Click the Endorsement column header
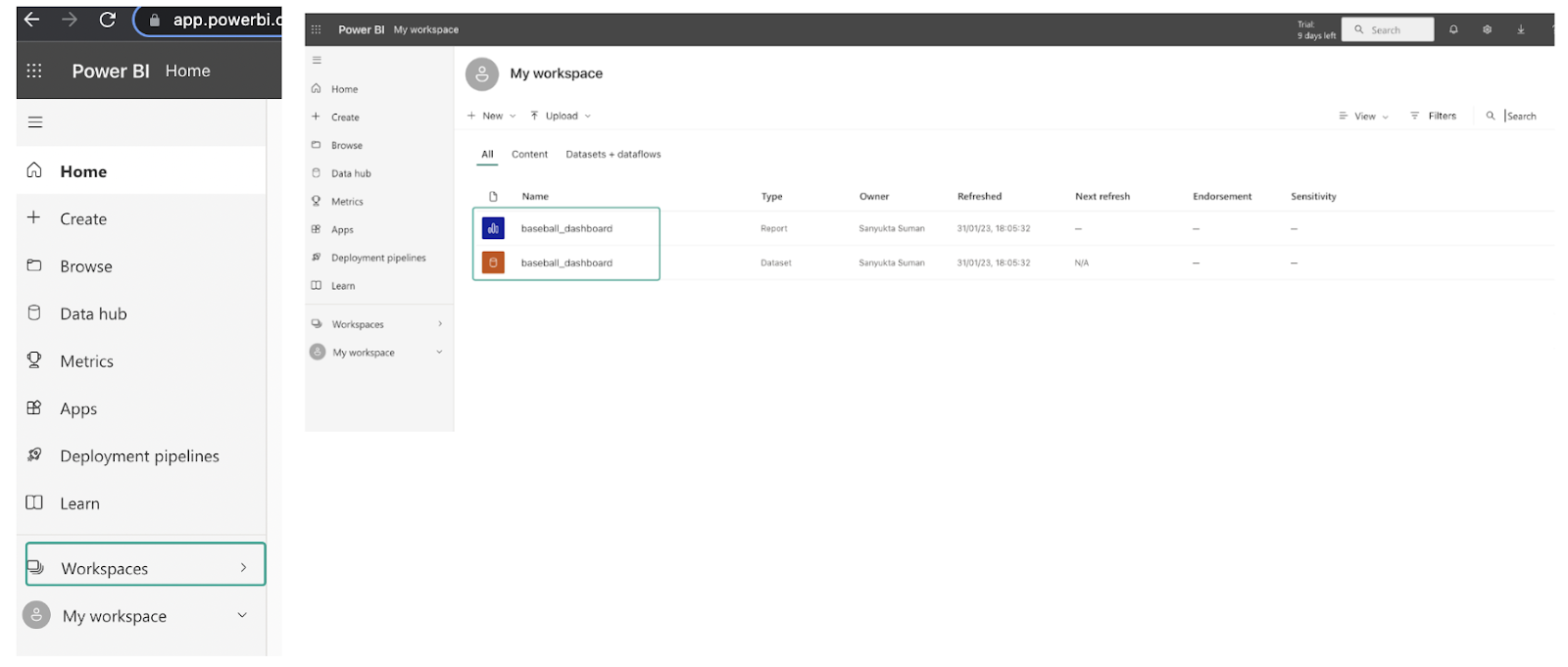 (x=1222, y=197)
